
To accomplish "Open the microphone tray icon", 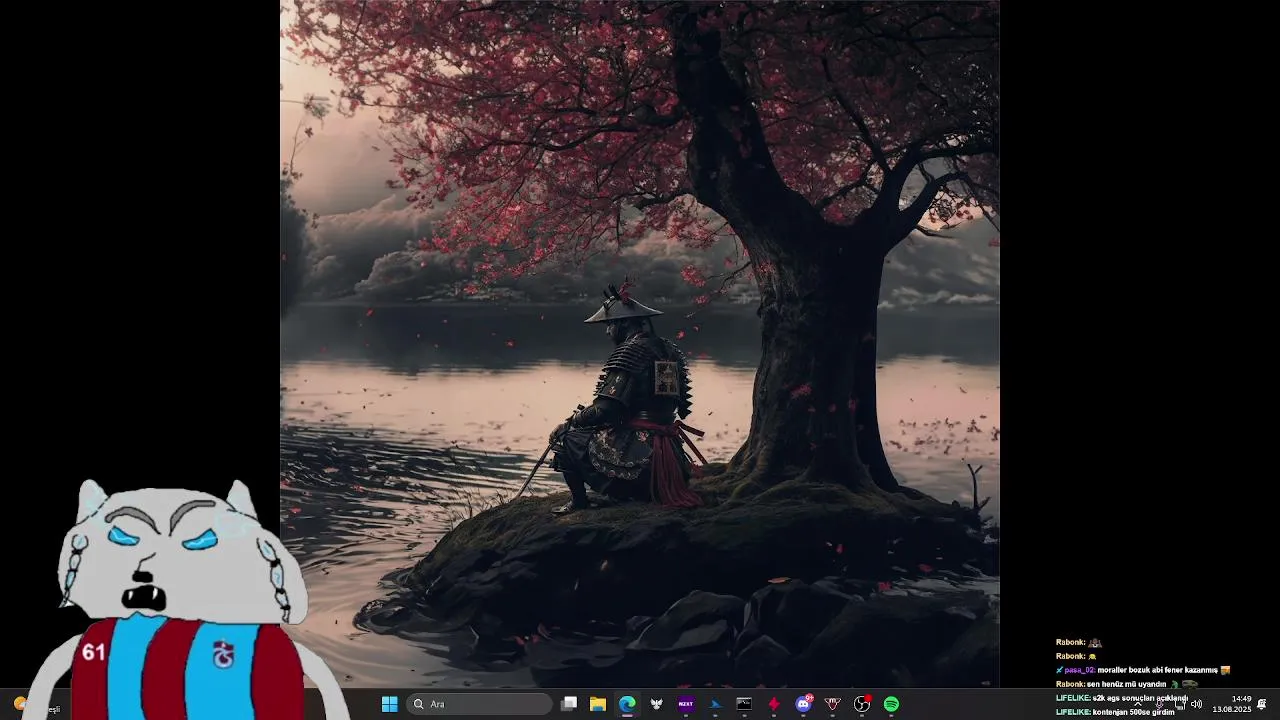I will coord(1159,704).
